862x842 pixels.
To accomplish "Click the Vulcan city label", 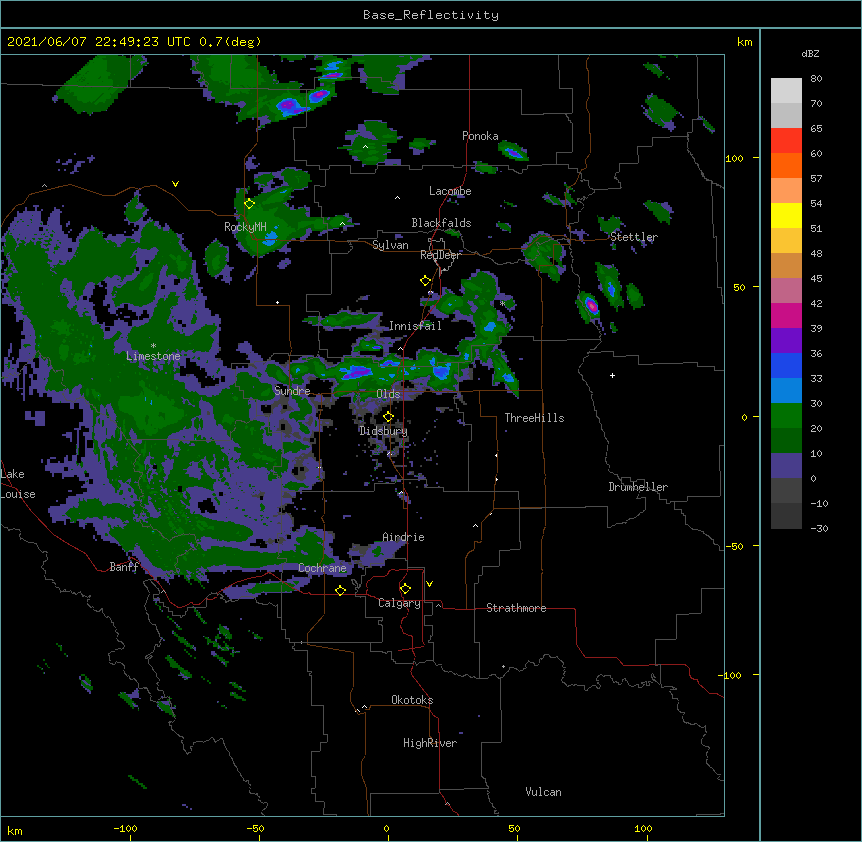I will pos(543,792).
